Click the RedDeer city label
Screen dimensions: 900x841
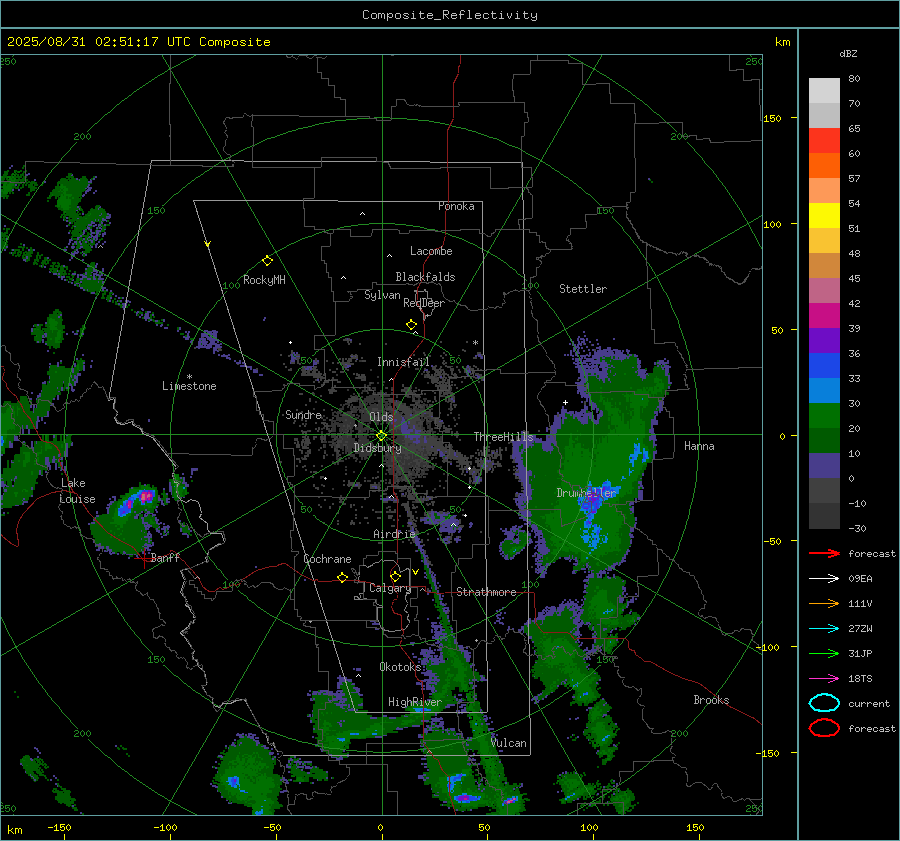424,303
